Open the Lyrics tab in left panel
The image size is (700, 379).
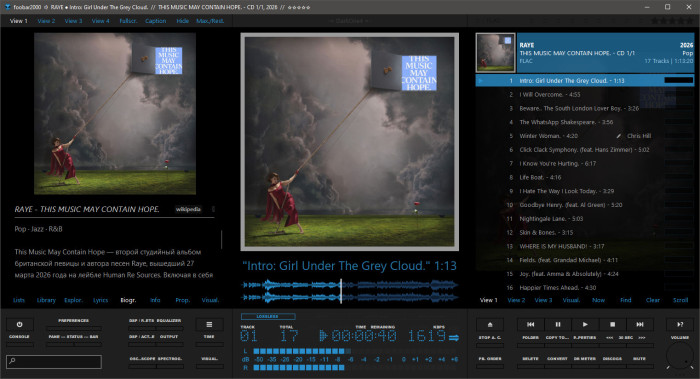[100, 300]
